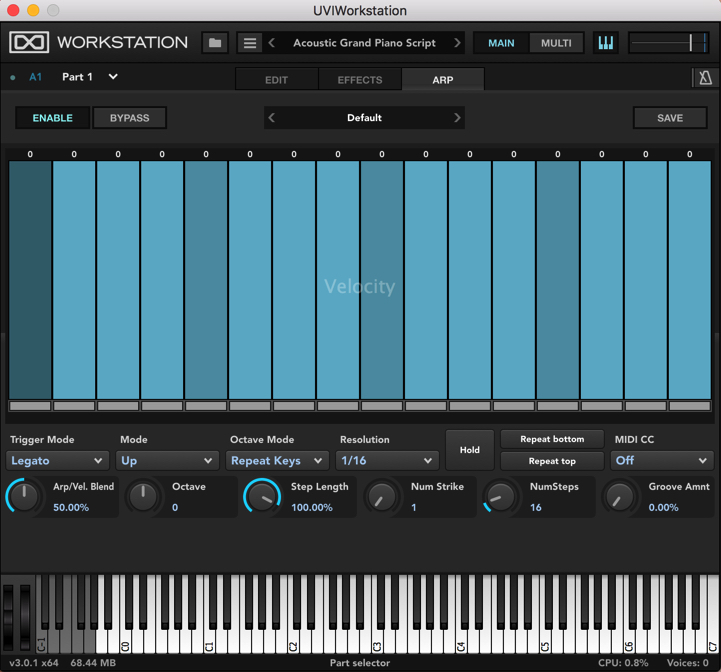Viewport: 721px width, 672px height.
Task: Open the Mode Up dropdown
Action: (167, 460)
